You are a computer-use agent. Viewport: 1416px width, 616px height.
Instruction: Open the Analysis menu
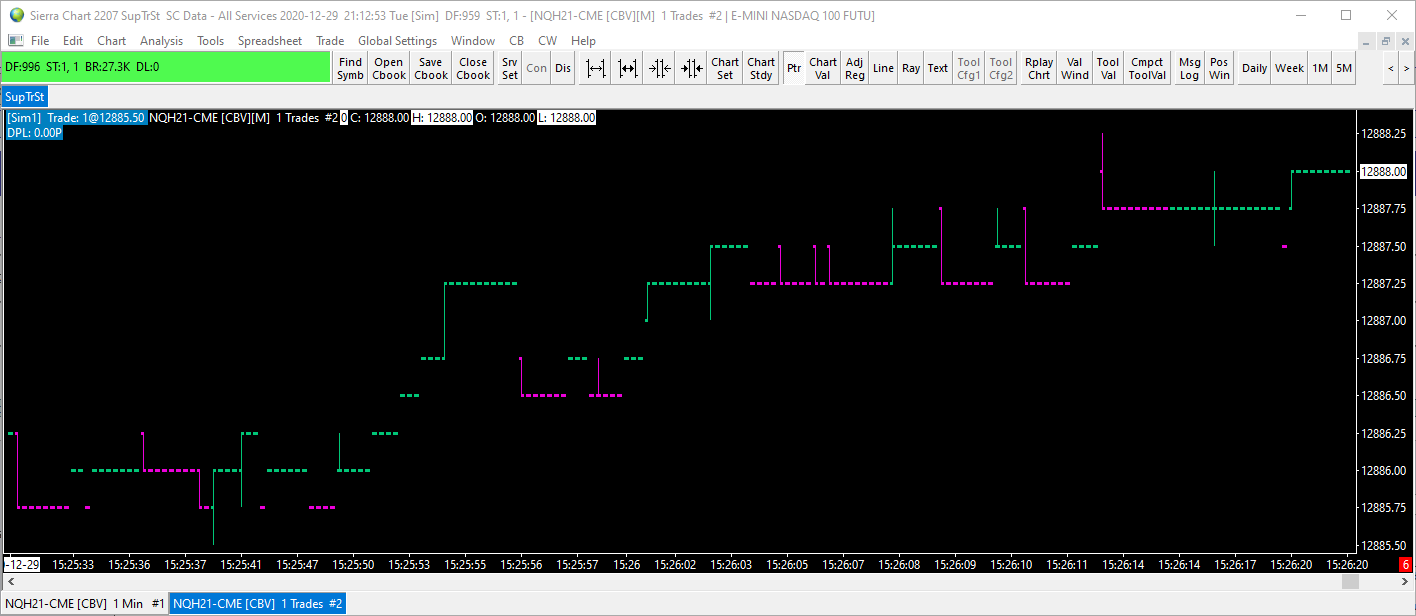point(162,41)
